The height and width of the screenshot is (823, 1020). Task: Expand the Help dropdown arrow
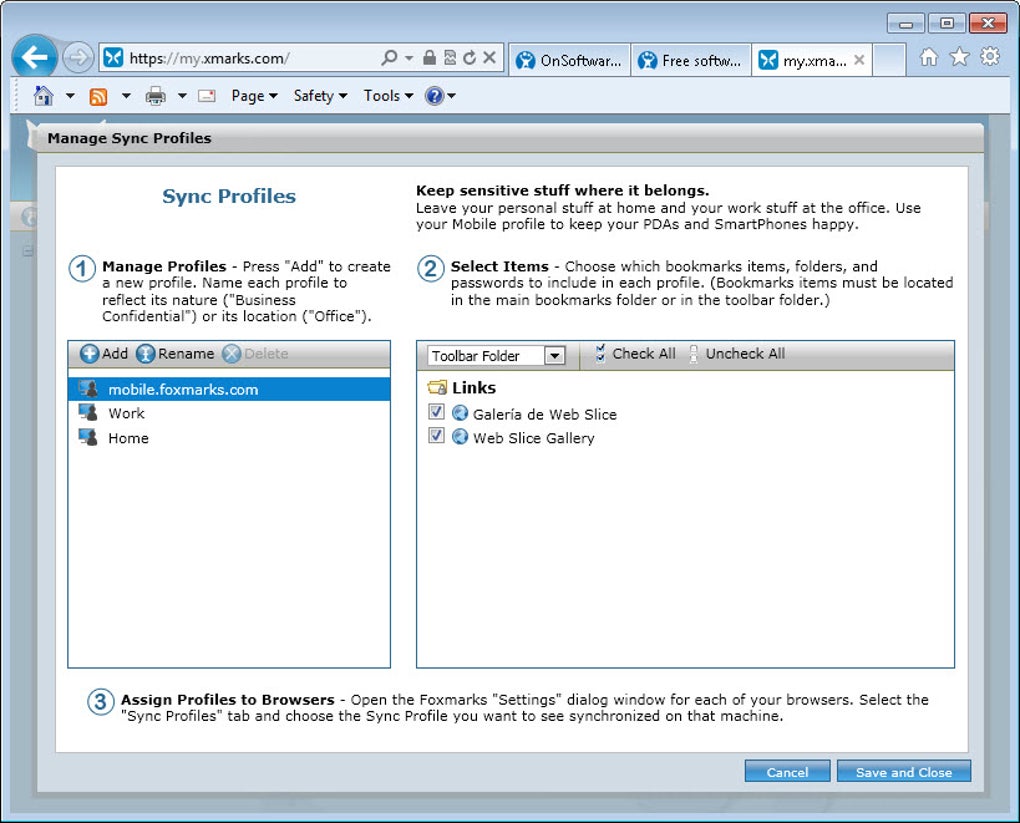click(451, 96)
